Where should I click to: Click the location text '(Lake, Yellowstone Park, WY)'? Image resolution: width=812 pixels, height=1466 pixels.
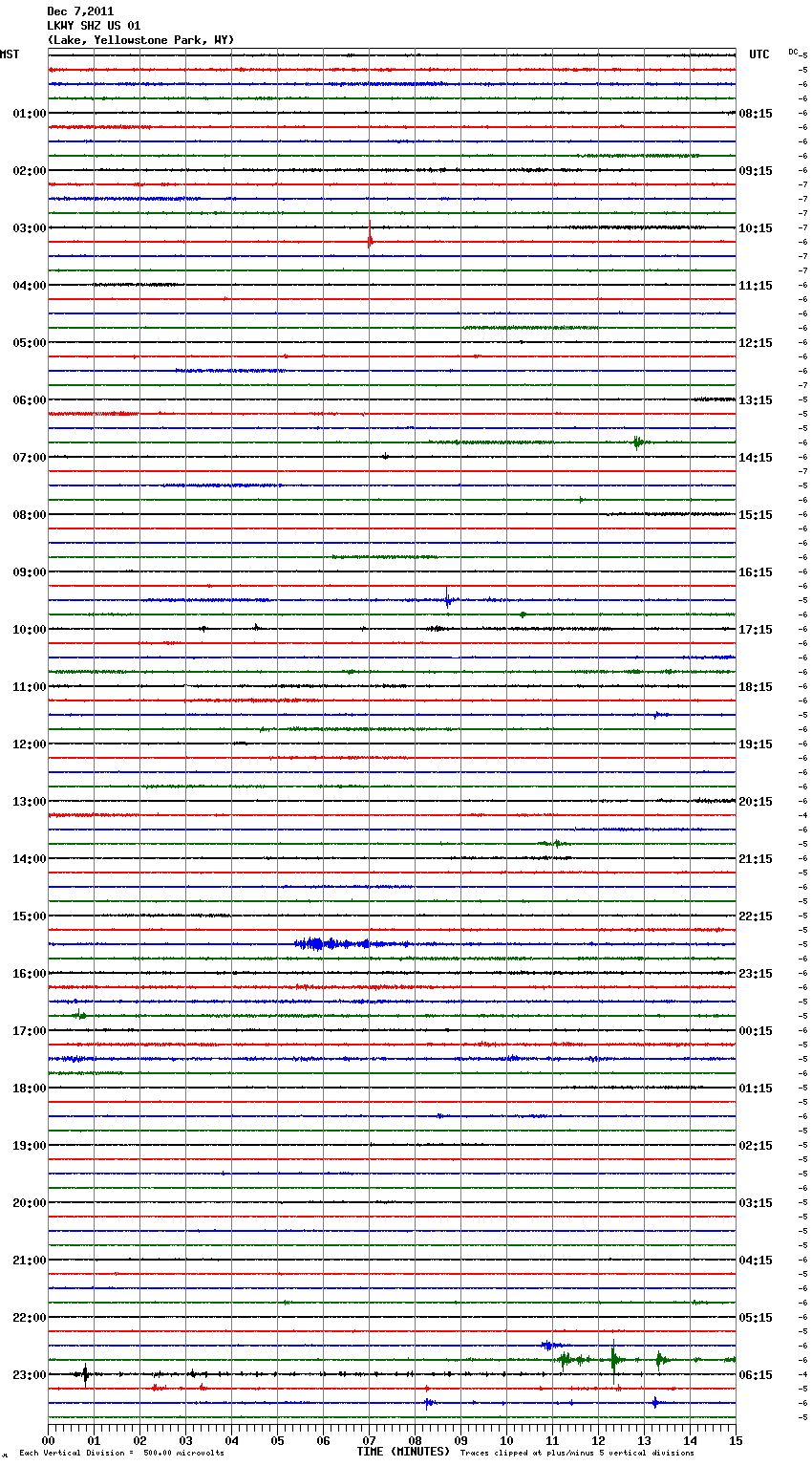coord(140,40)
